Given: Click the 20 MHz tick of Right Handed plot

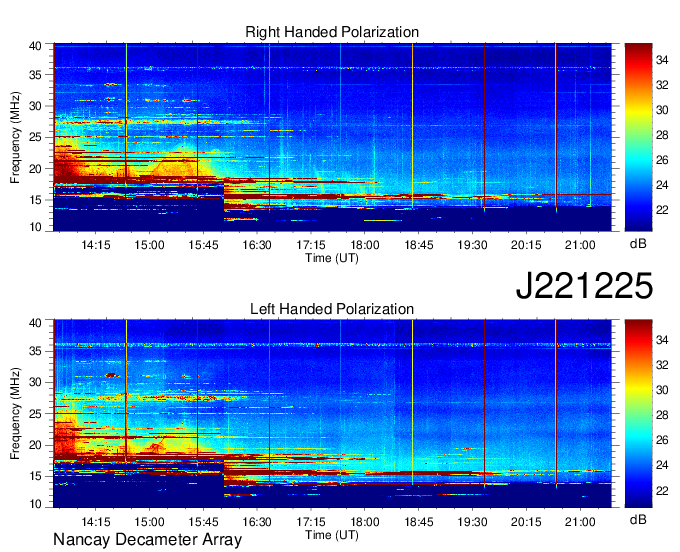Looking at the screenshot, I should (35, 168).
